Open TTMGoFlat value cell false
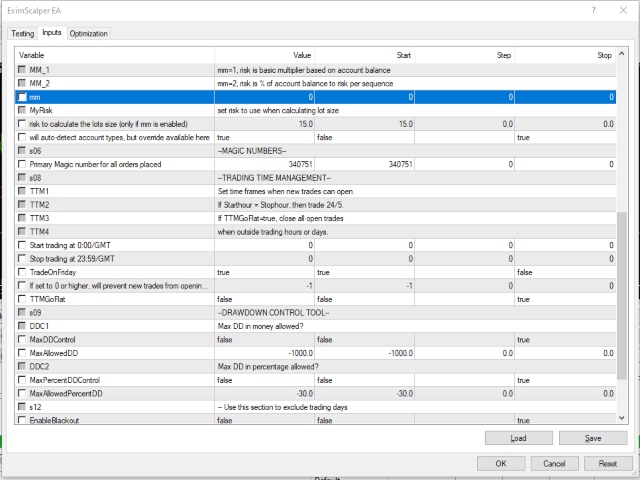This screenshot has width=640, height=480. coord(264,299)
